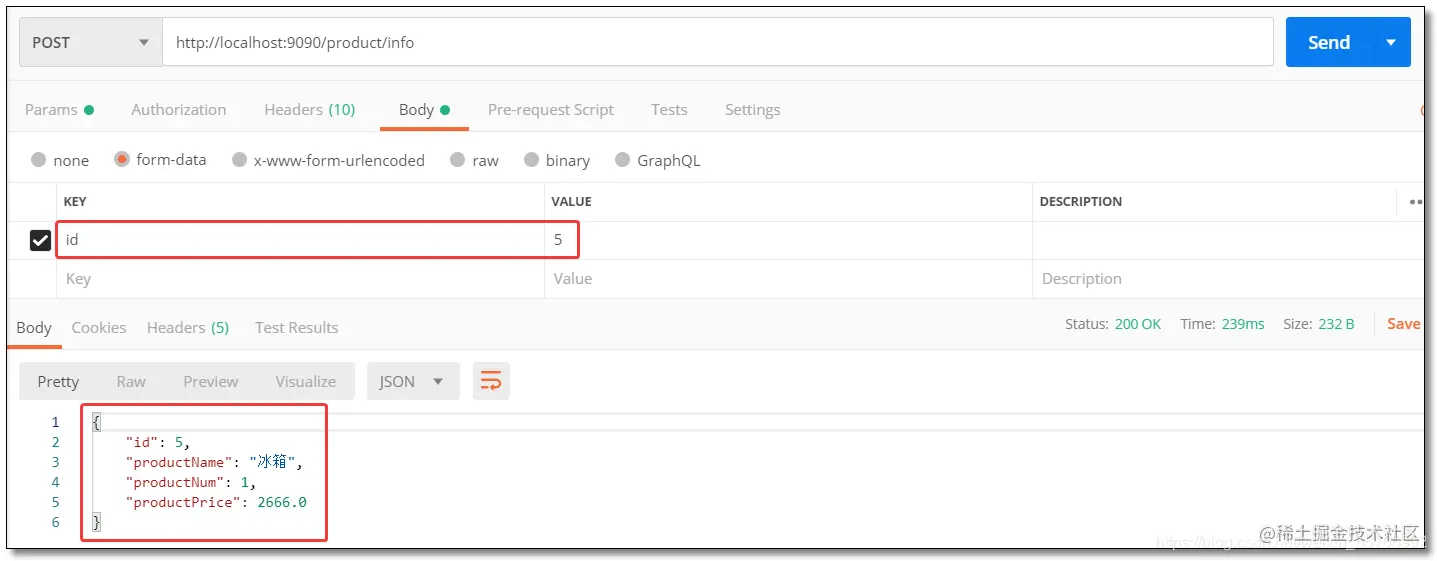Click the "id": 5 response line
Viewport: 1437px width, 561px height.
coord(158,442)
